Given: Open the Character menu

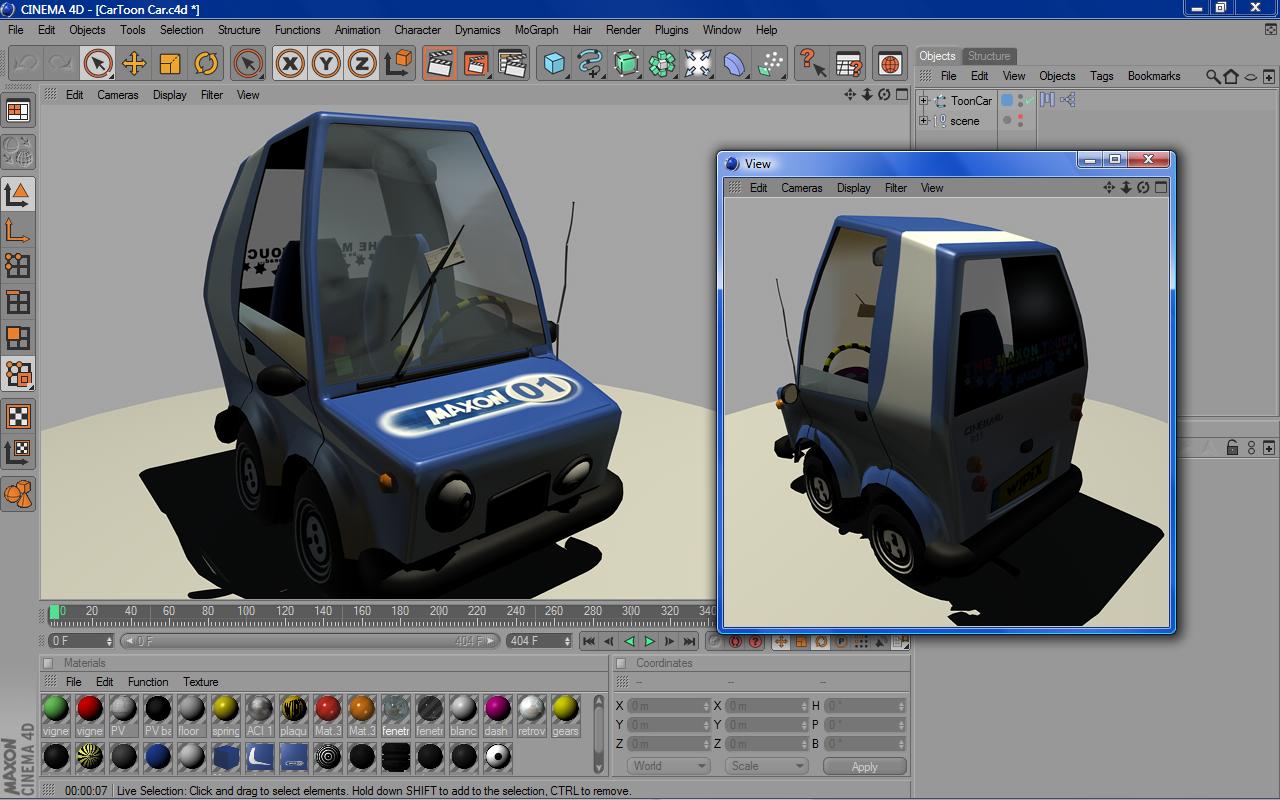Looking at the screenshot, I should click(x=417, y=30).
